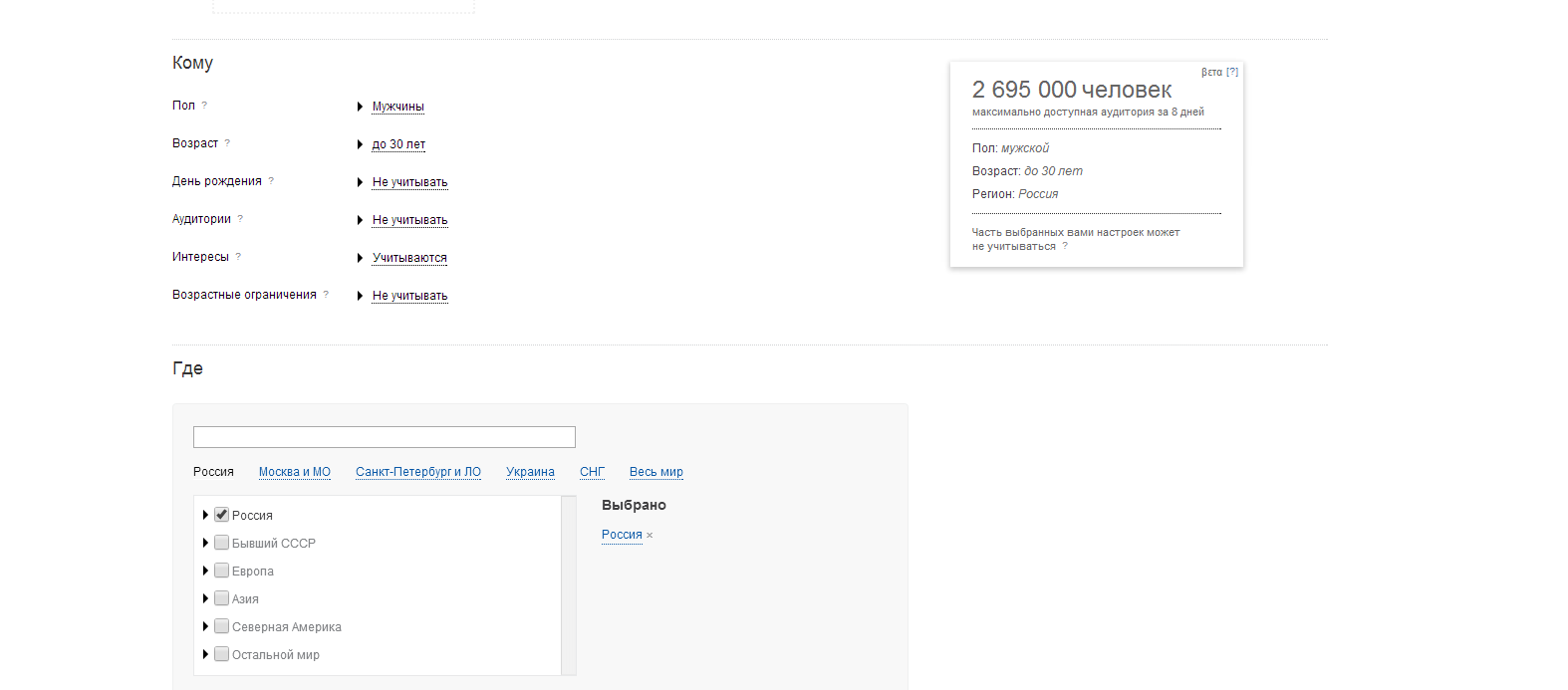Viewport: 1568px width, 690px height.
Task: Open the help hint for День рождения
Action: [x=271, y=180]
